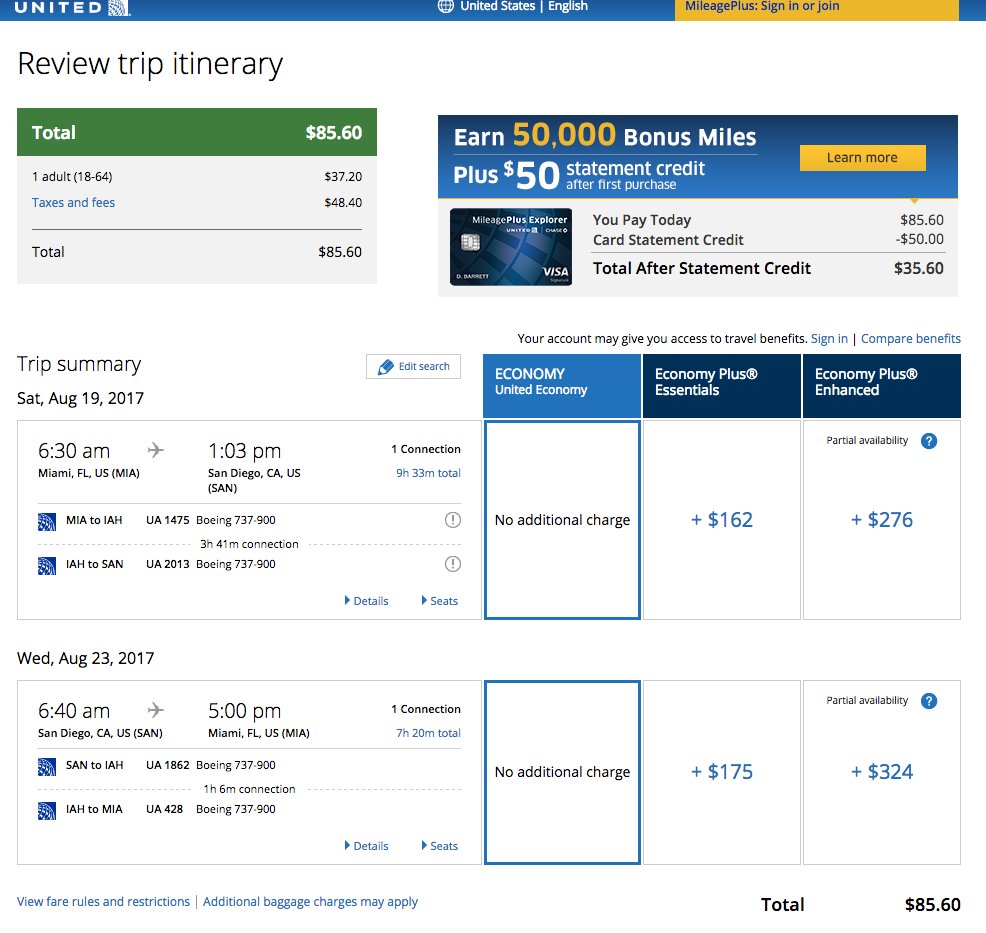Click the United logo icon beside IAH to SAN

tap(47, 566)
